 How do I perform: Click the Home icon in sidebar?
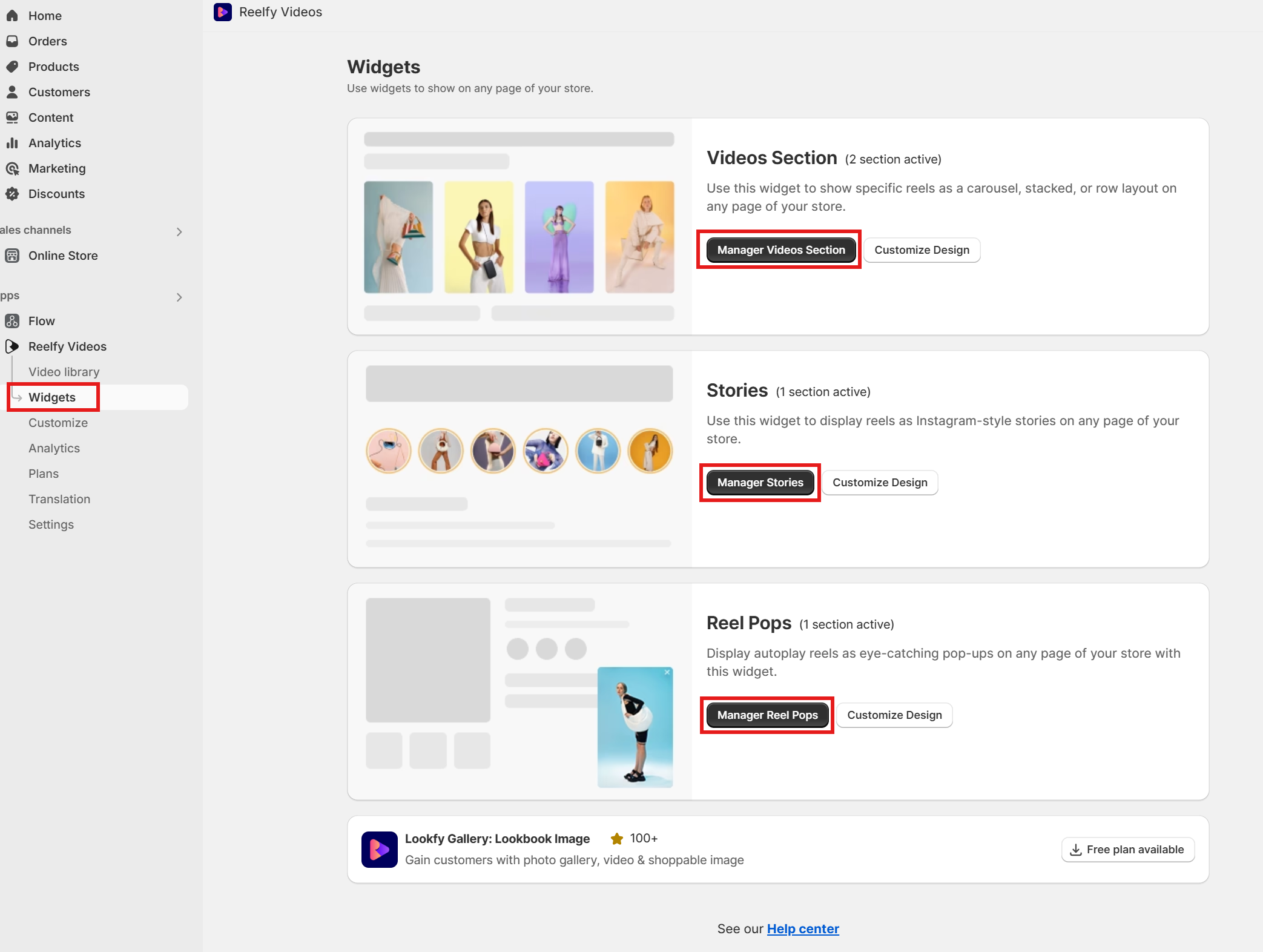point(12,16)
